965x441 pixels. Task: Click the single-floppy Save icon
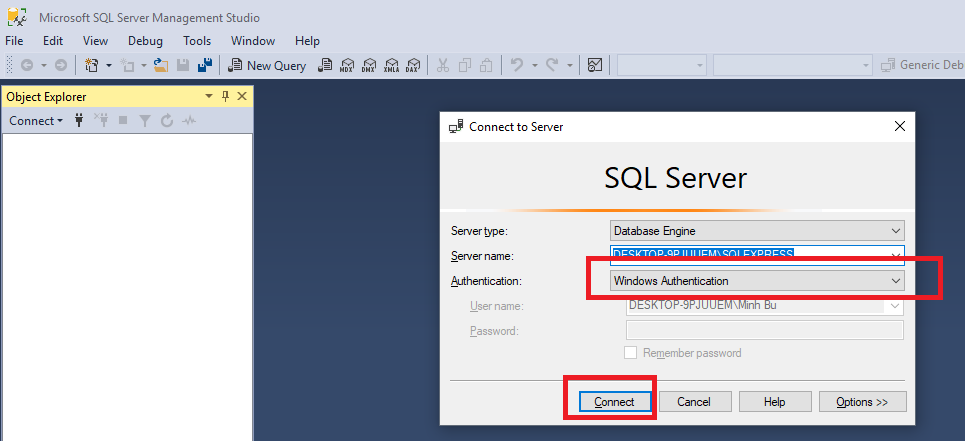tap(183, 65)
